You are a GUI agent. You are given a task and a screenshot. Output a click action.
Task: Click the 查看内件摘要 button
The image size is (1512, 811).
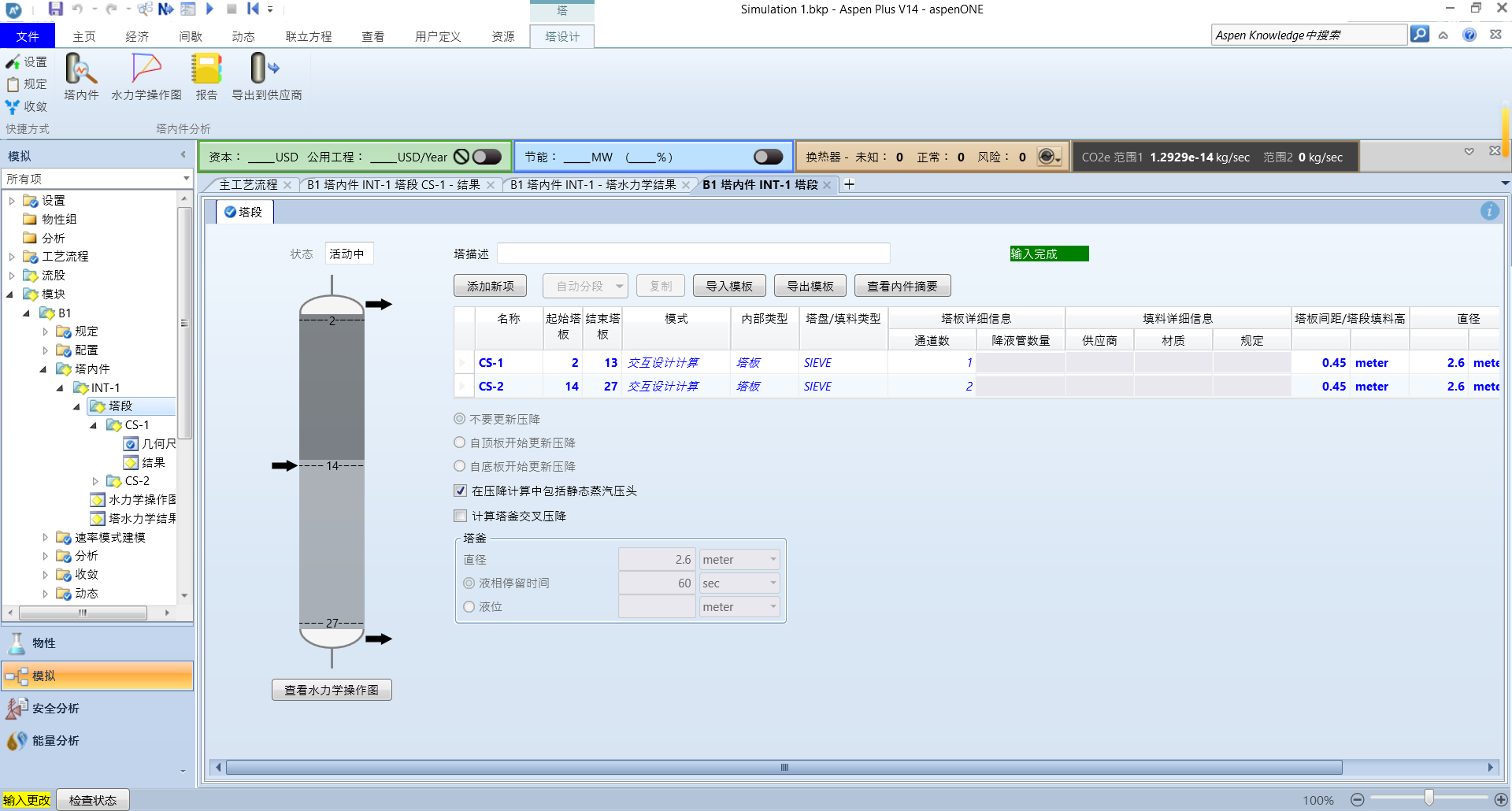coord(902,286)
